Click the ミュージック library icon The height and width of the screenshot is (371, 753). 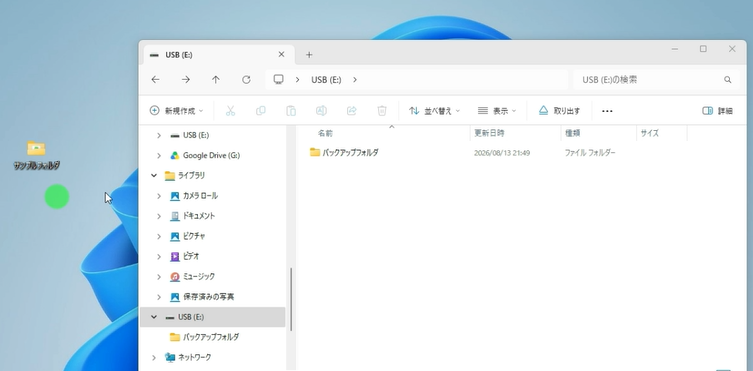click(175, 277)
